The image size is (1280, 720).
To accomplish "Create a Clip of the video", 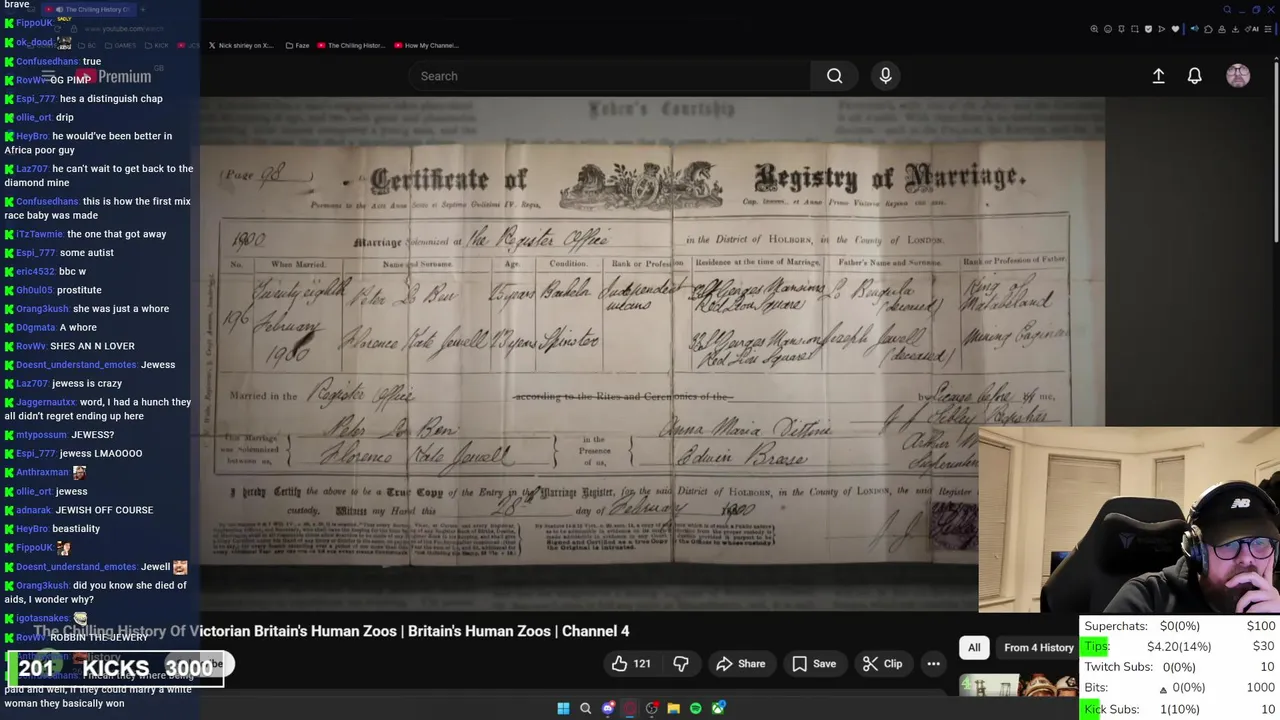I will pyautogui.click(x=882, y=663).
